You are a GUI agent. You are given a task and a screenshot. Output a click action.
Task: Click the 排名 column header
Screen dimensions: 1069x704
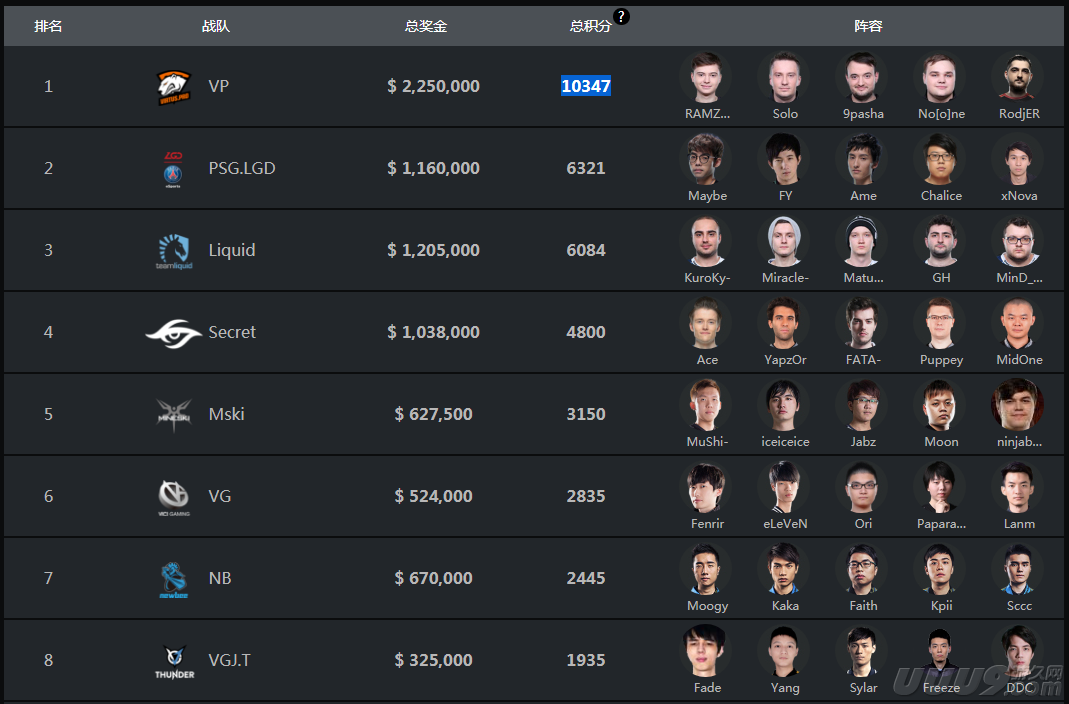pos(48,26)
